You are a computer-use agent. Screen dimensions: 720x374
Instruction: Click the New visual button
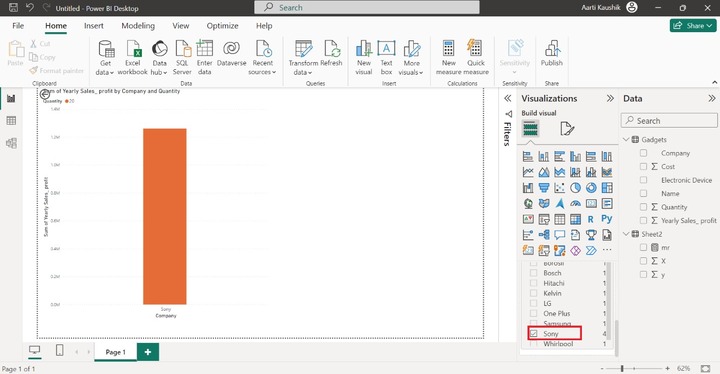click(x=364, y=57)
